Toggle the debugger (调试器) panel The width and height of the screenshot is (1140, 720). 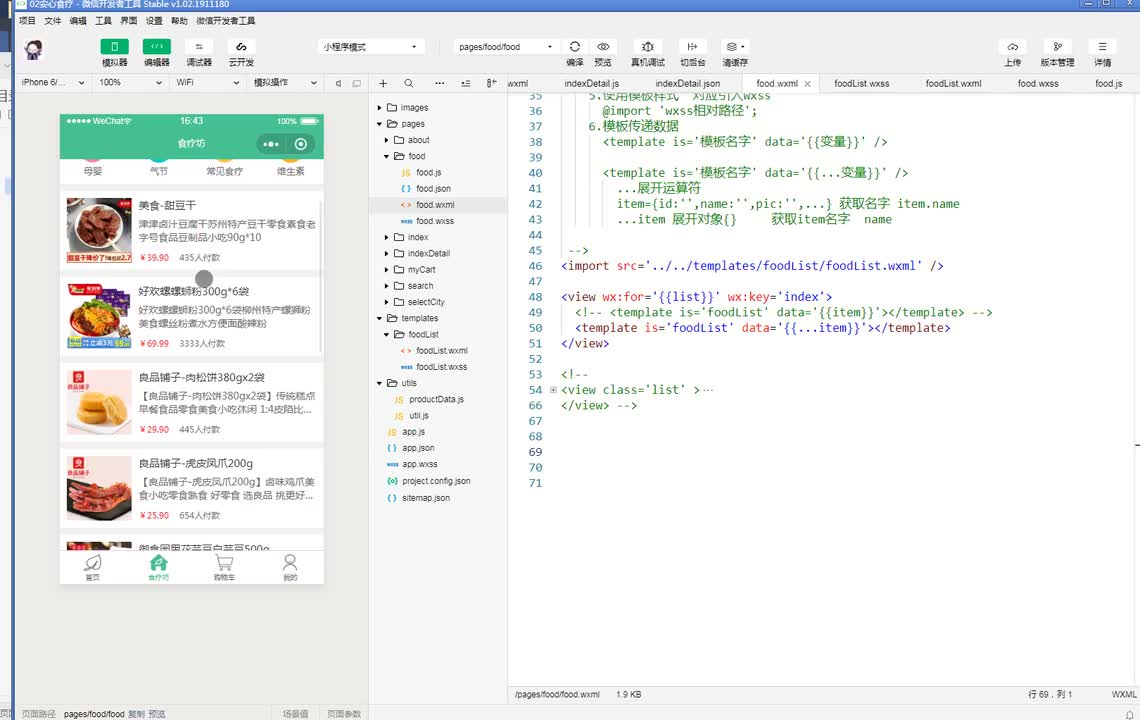(x=198, y=47)
